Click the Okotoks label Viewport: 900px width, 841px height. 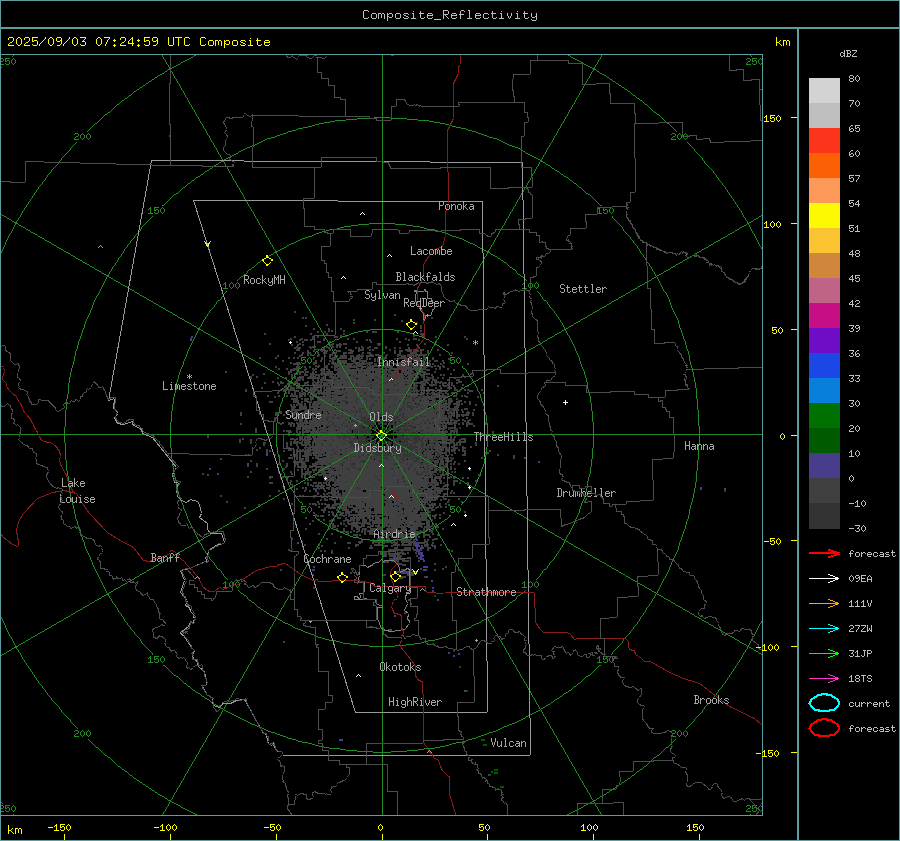[400, 667]
